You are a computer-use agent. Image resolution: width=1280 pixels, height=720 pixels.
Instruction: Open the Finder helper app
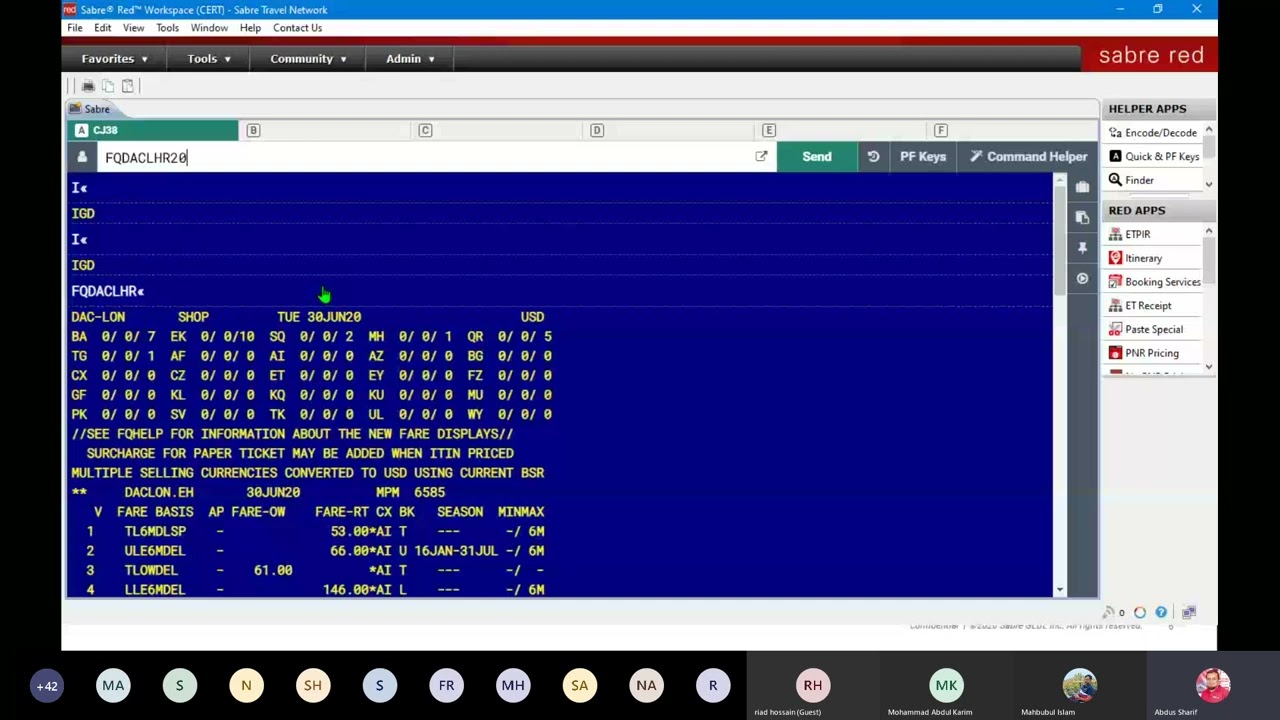click(x=1131, y=181)
